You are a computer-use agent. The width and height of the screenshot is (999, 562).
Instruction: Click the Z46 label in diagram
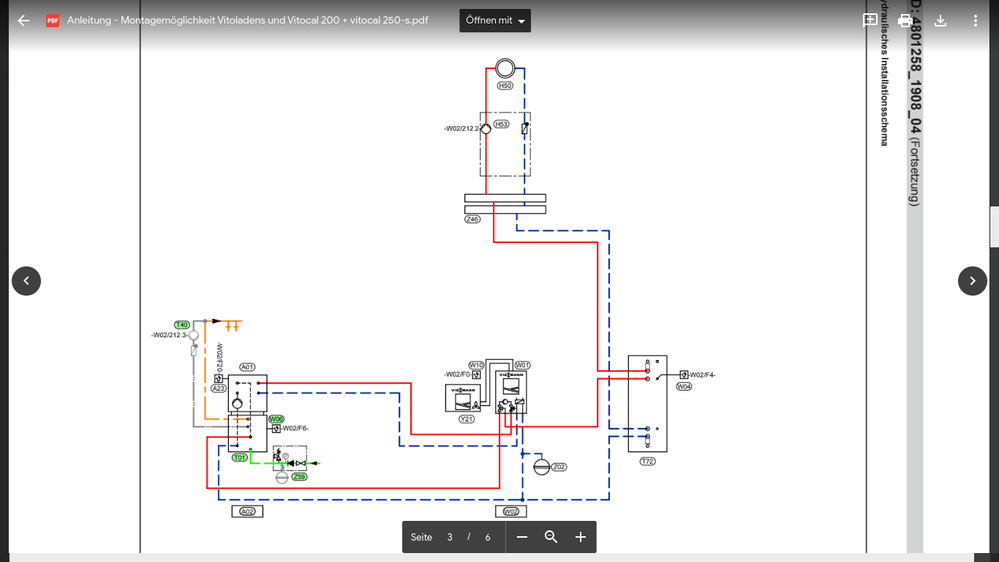[472, 219]
